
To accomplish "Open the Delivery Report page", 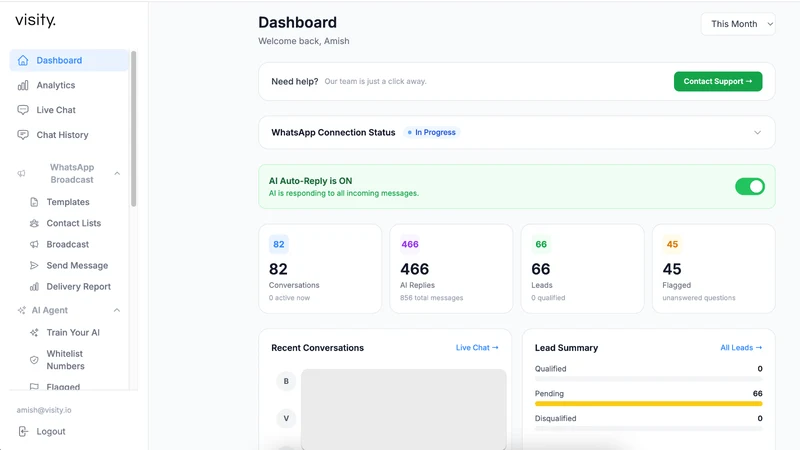I will 79,287.
